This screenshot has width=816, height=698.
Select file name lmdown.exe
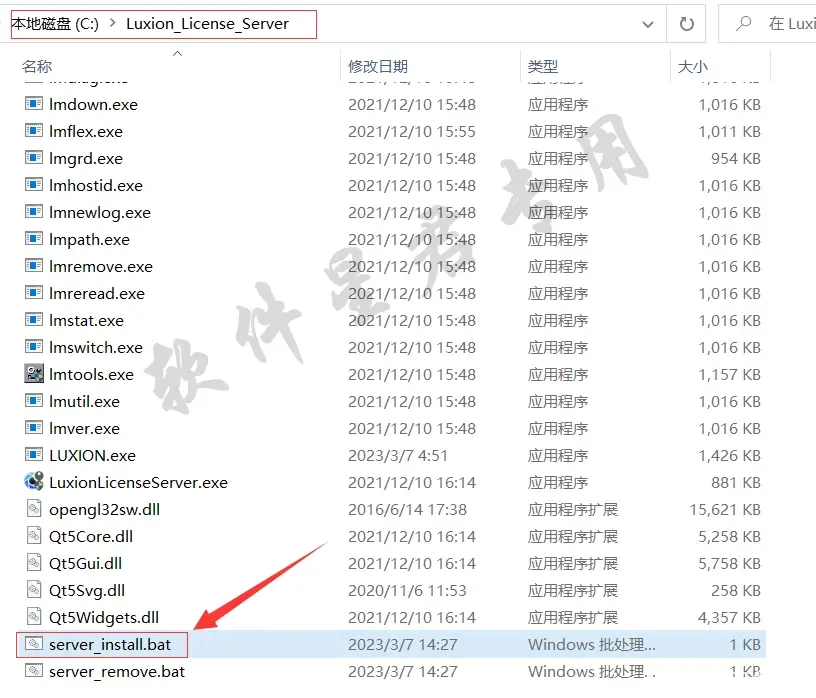coord(93,104)
